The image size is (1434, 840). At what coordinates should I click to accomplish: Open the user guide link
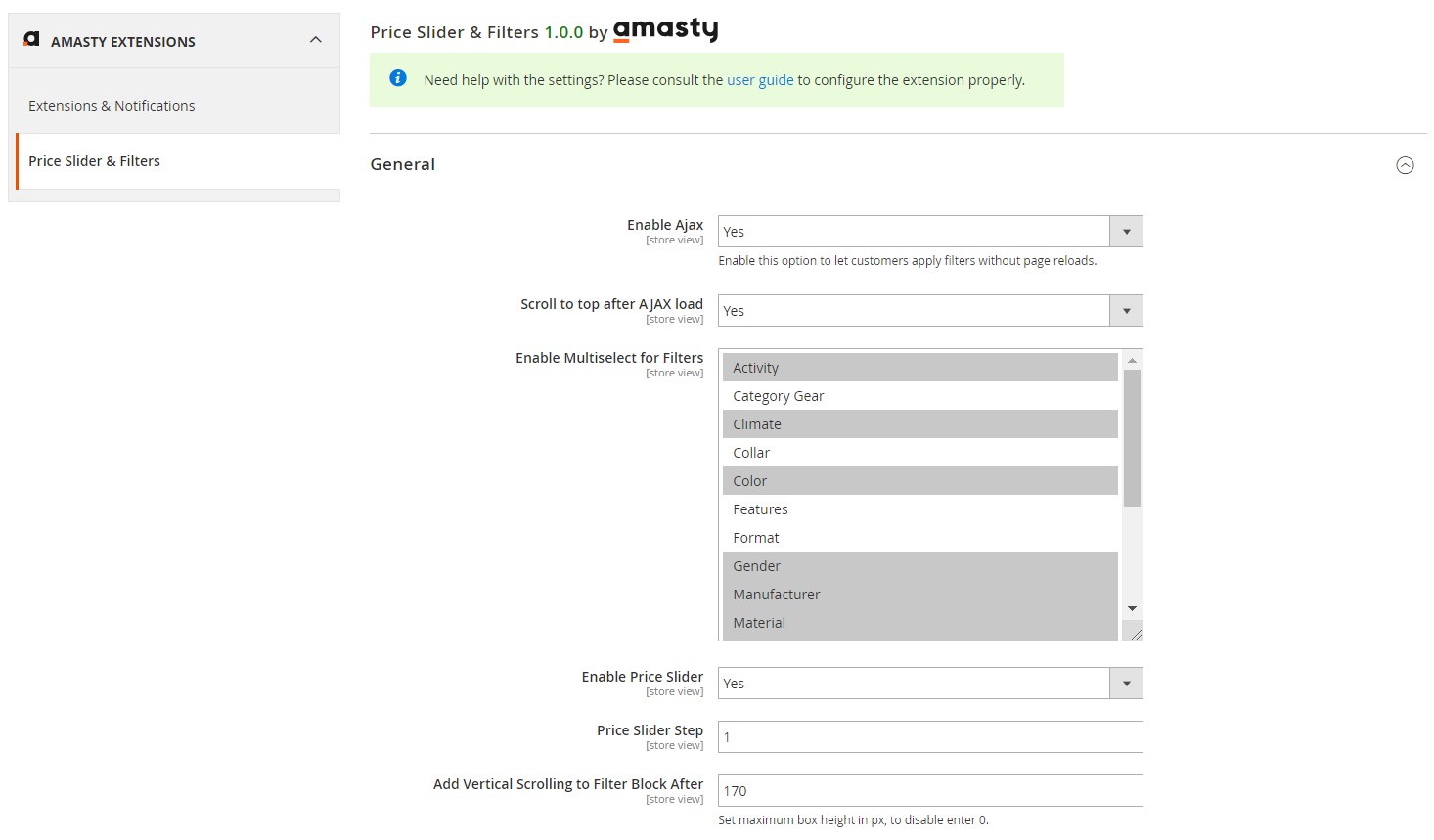click(760, 80)
